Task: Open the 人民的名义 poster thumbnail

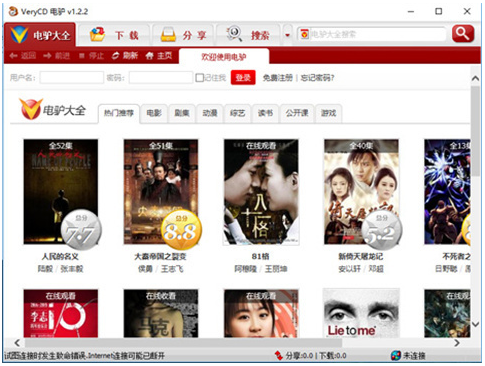Action: 61,192
